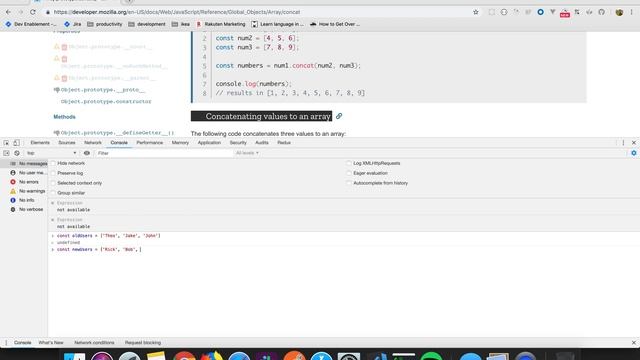Click the No user messages person icon

pyautogui.click(x=13, y=173)
